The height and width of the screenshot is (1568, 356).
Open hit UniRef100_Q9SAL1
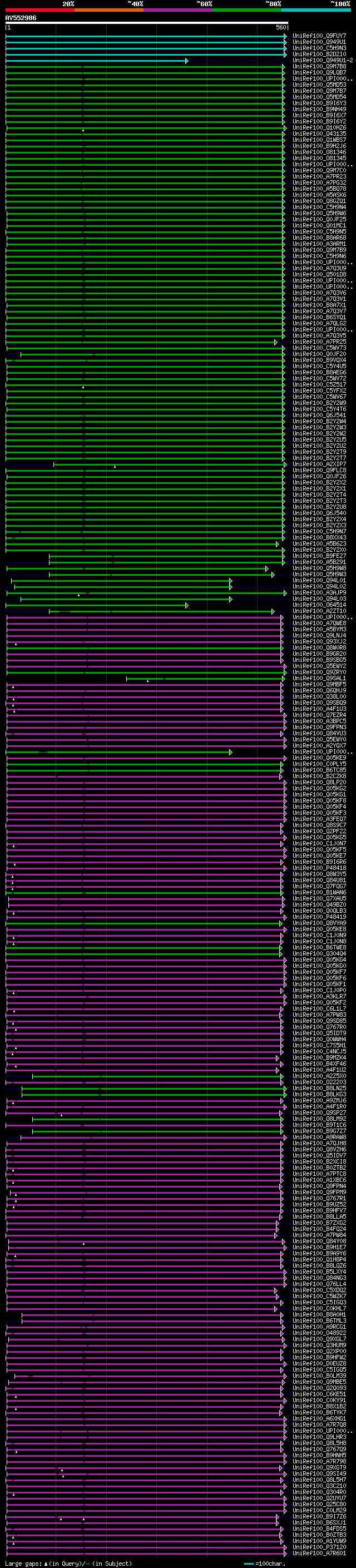coord(319,679)
